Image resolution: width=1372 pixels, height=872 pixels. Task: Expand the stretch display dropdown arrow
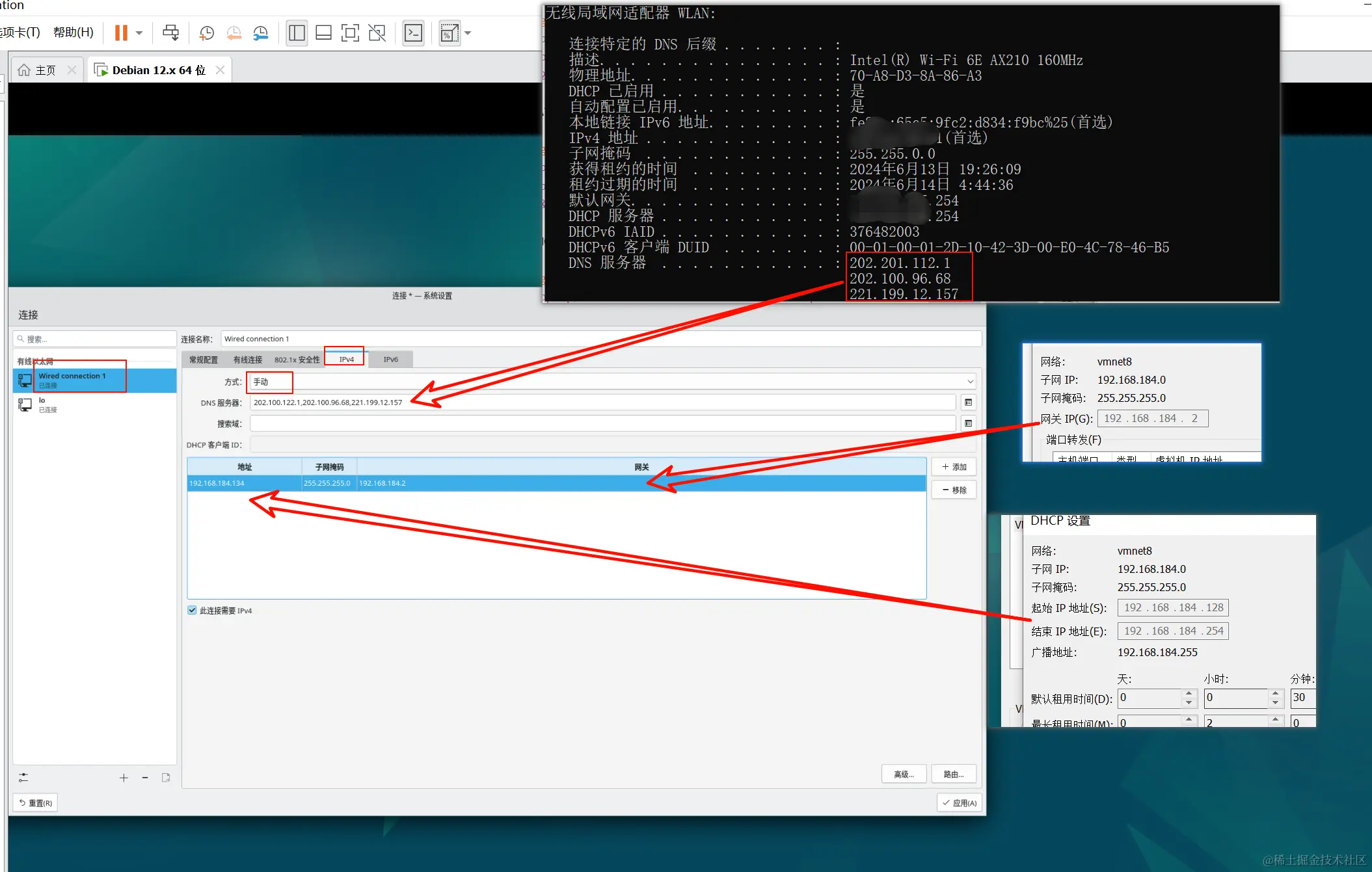click(468, 33)
